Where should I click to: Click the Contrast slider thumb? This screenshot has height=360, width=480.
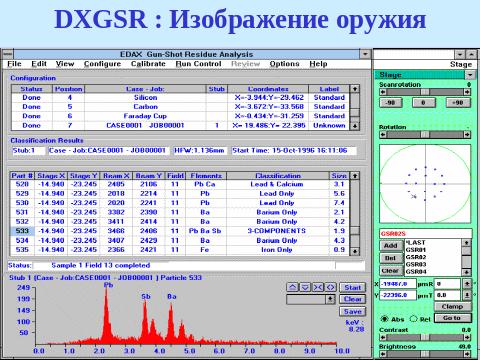click(x=425, y=337)
